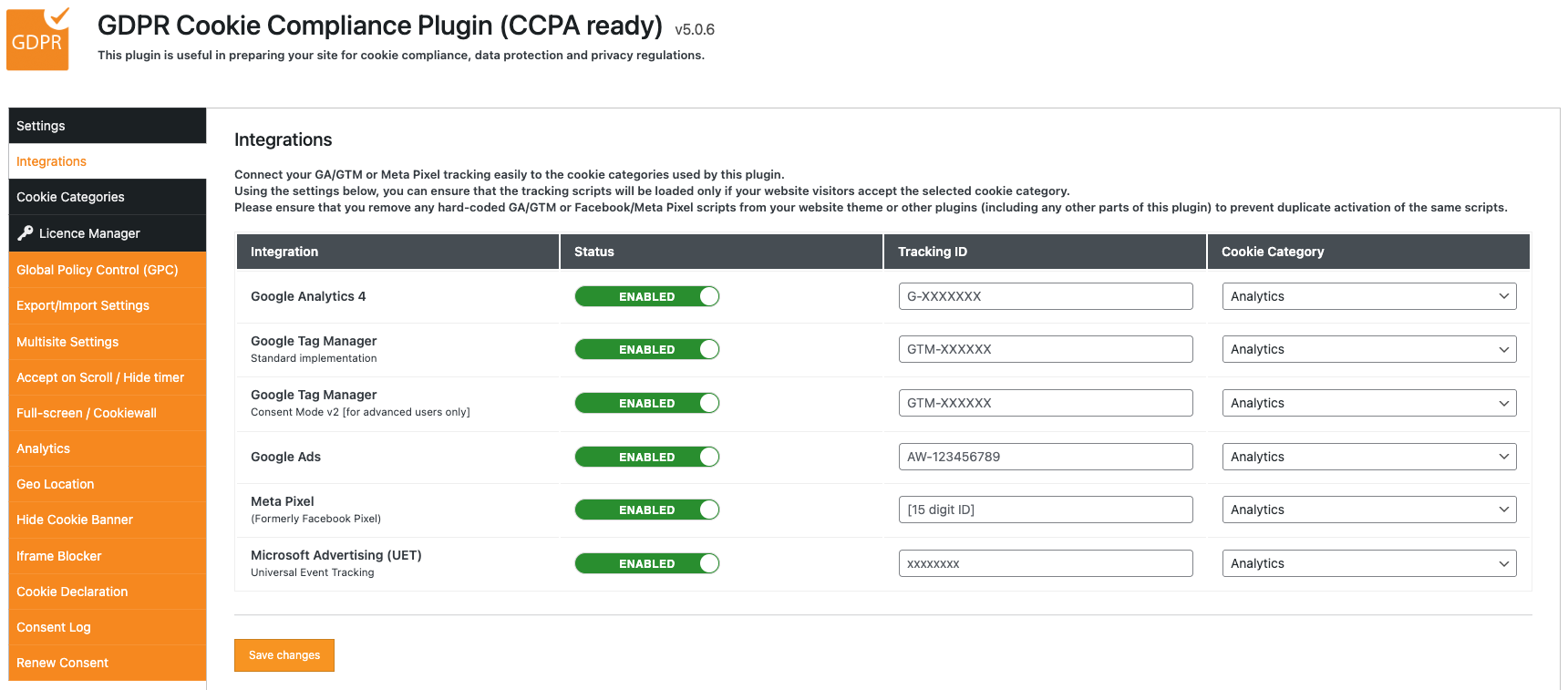
Task: Focus the Meta Pixel 15 digit ID field
Action: coord(1045,510)
